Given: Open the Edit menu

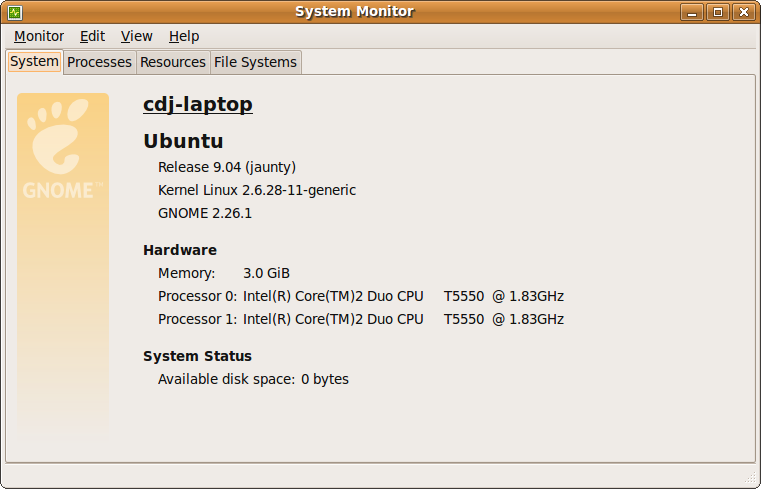Looking at the screenshot, I should point(92,36).
